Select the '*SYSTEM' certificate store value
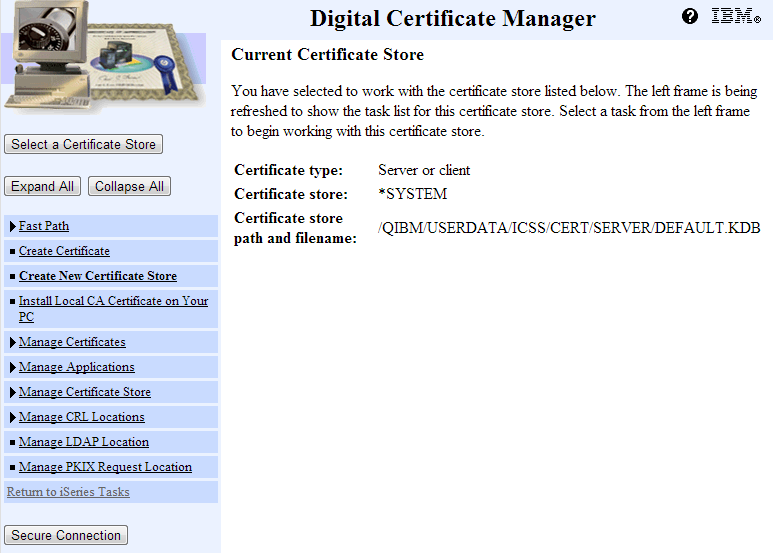Viewport: 773px width, 553px height. (x=413, y=194)
